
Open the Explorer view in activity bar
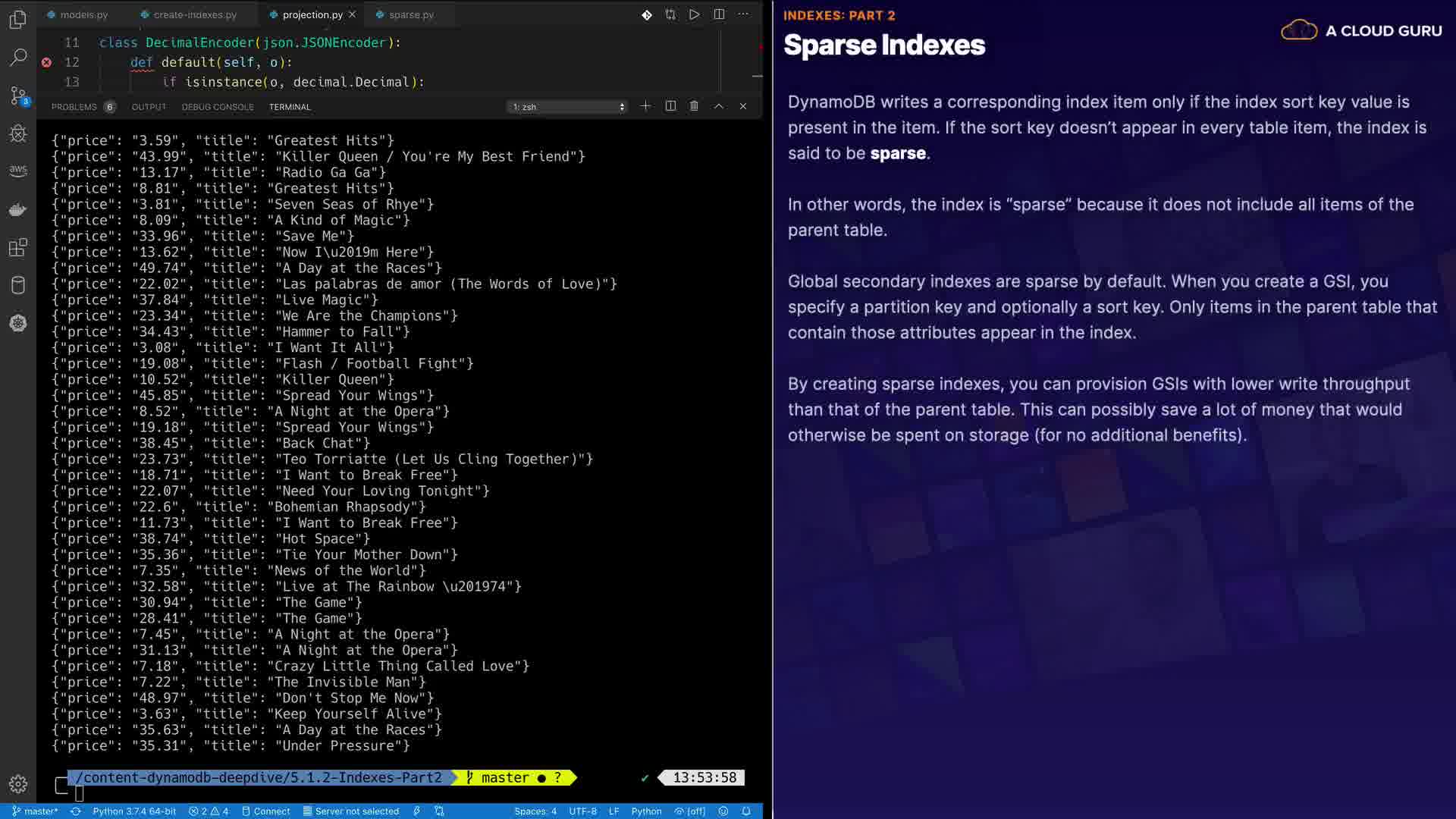pos(18,20)
